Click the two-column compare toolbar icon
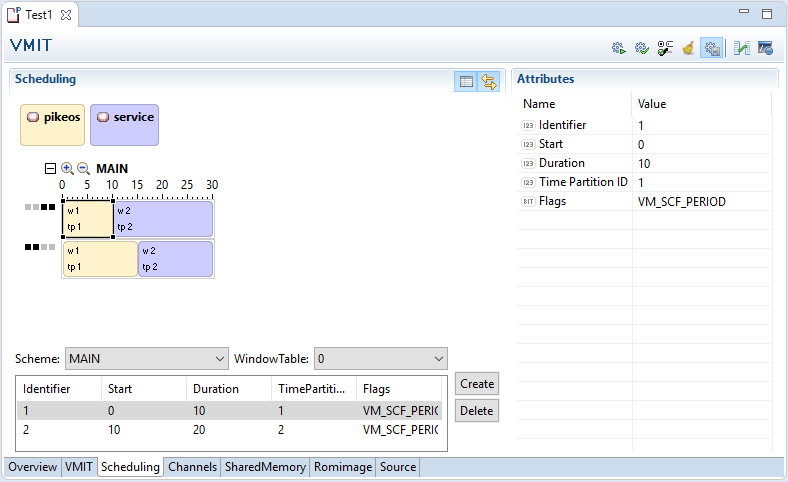788x482 pixels. (742, 48)
